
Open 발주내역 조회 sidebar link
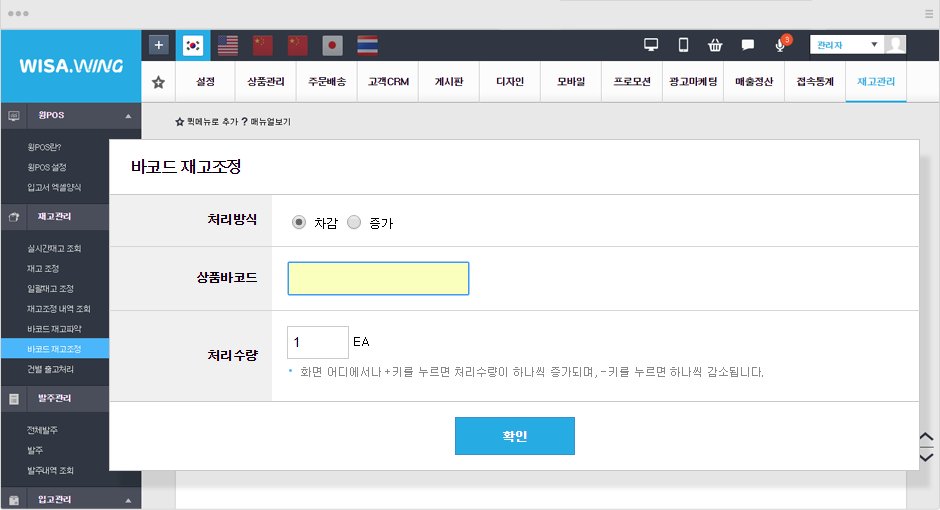point(50,470)
